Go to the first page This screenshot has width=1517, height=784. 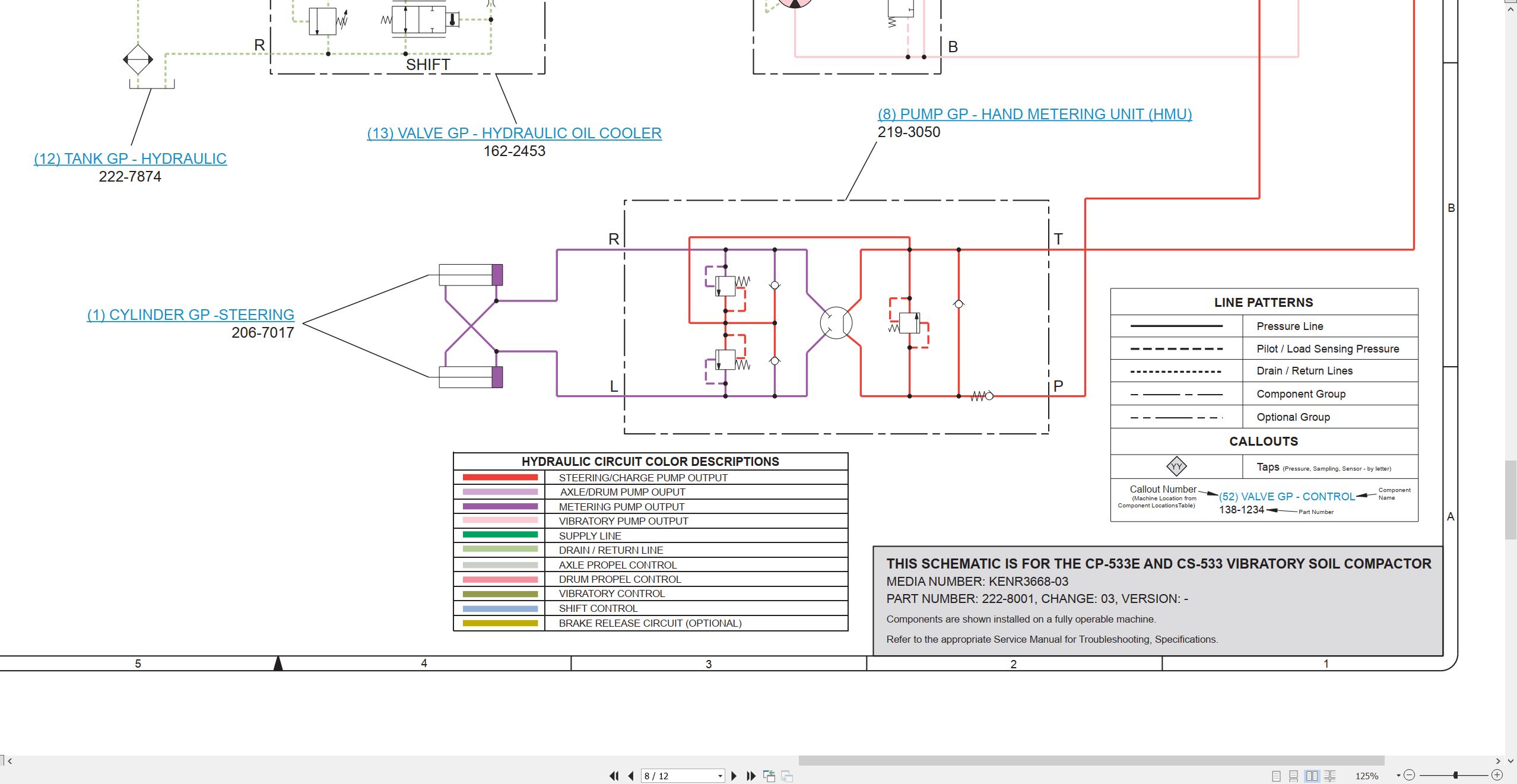point(614,776)
